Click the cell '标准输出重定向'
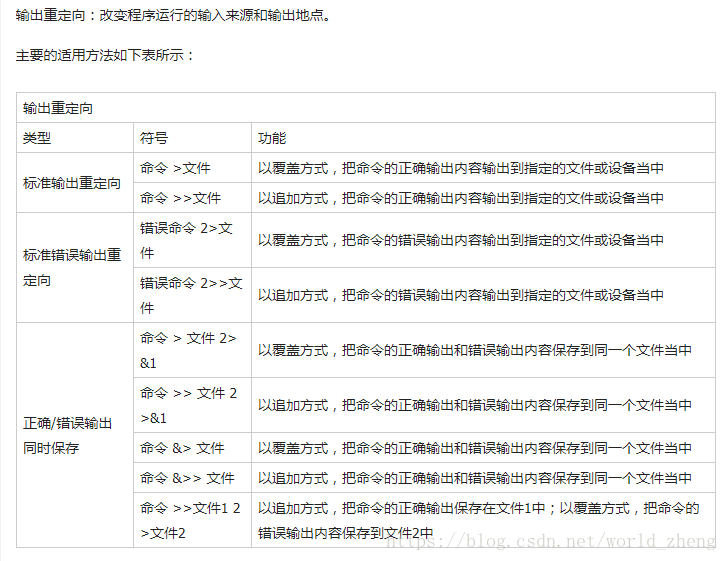 coord(75,183)
